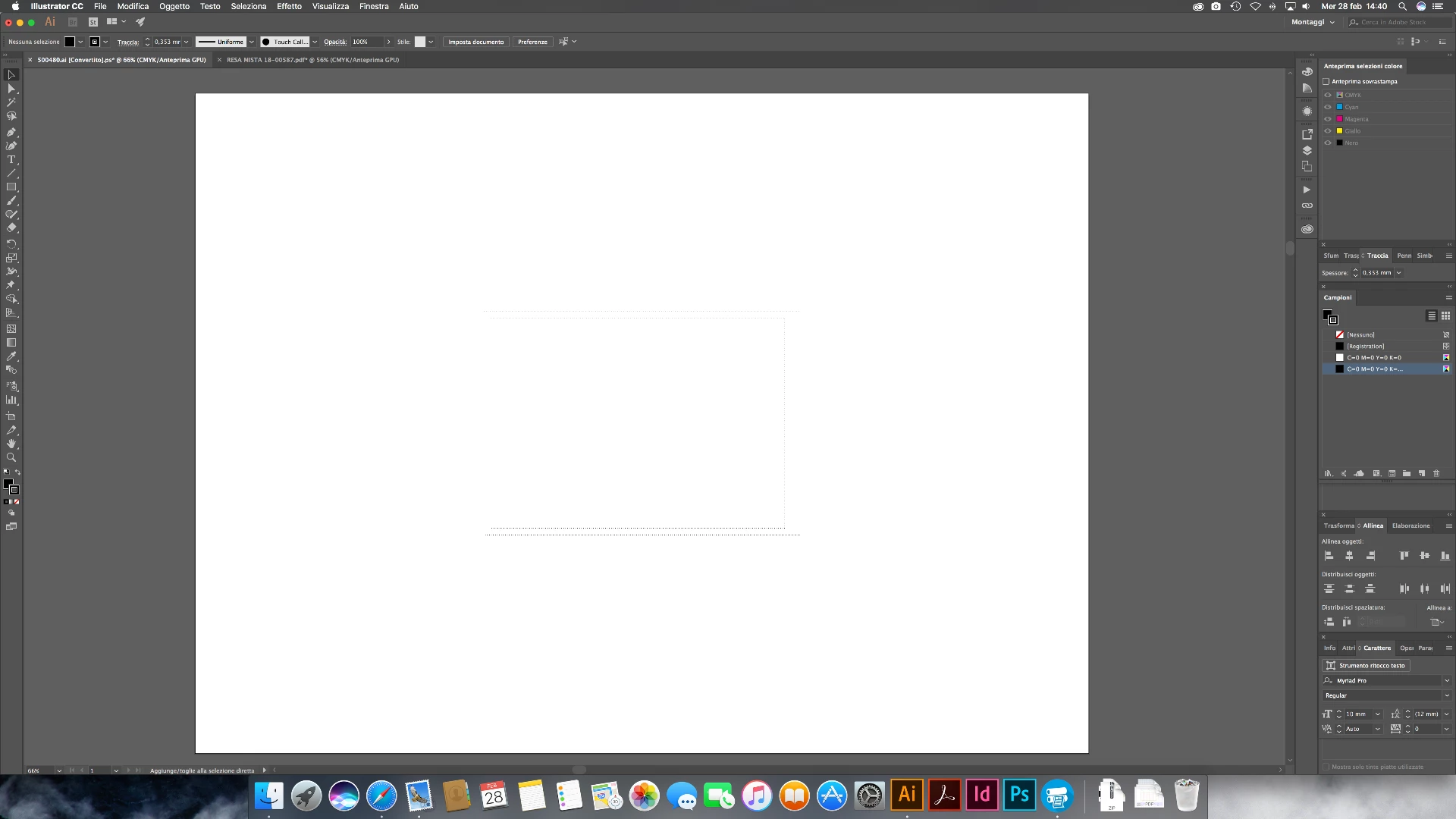
Task: Switch to RESA MISTA 18-00587.pdf tab
Action: 312,60
